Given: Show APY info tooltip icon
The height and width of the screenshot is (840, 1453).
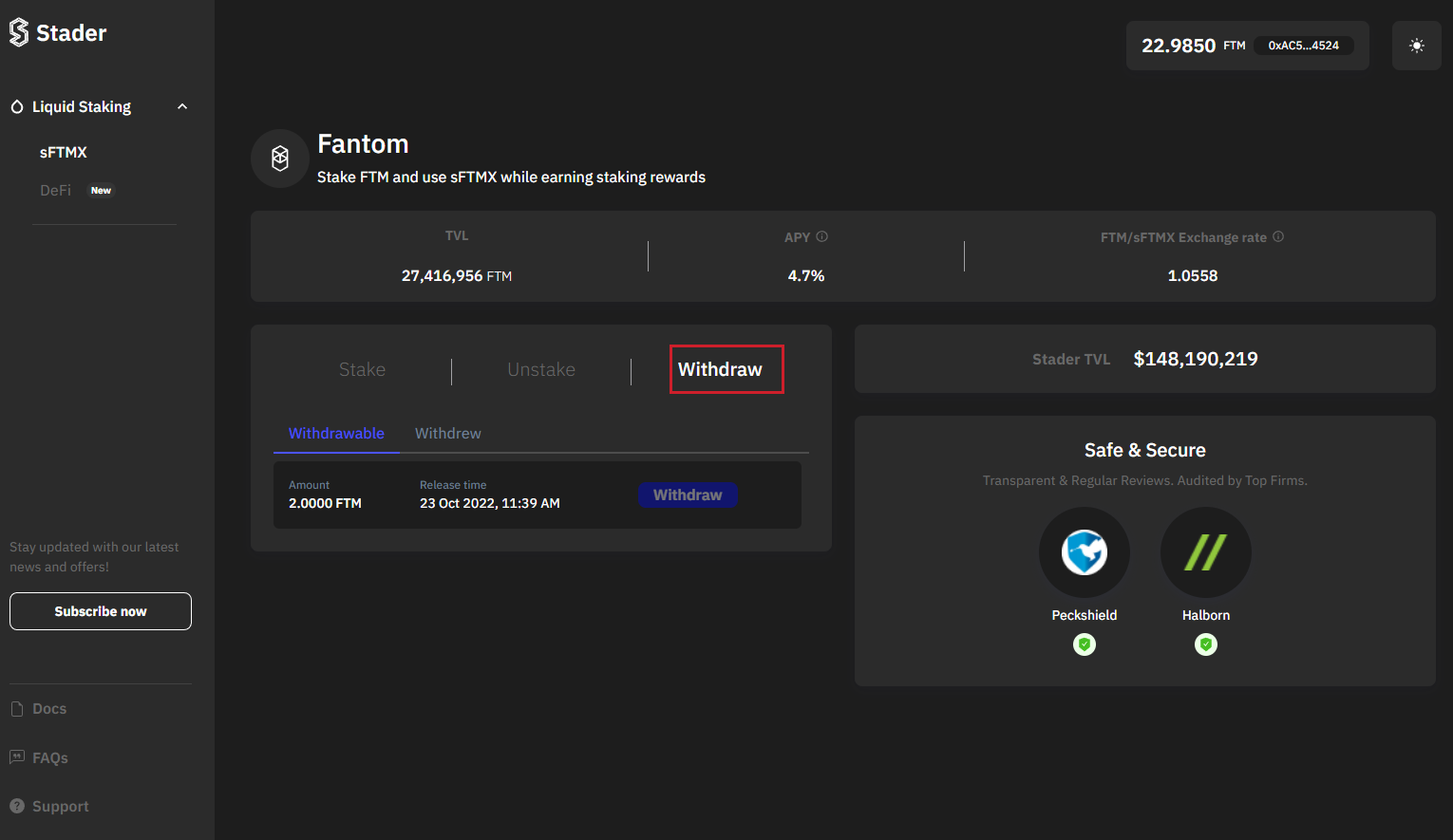Looking at the screenshot, I should coord(822,236).
